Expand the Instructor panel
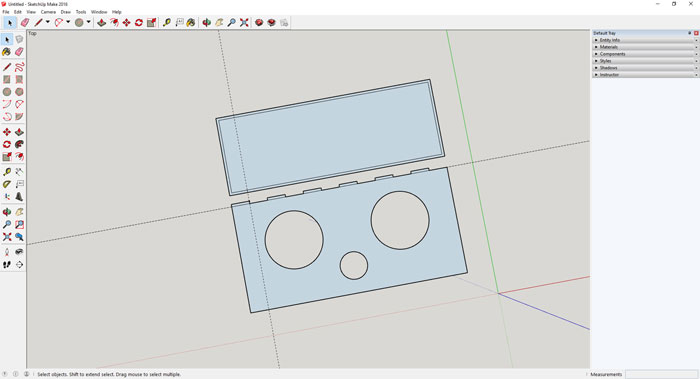The width and height of the screenshot is (700, 379). pos(645,75)
